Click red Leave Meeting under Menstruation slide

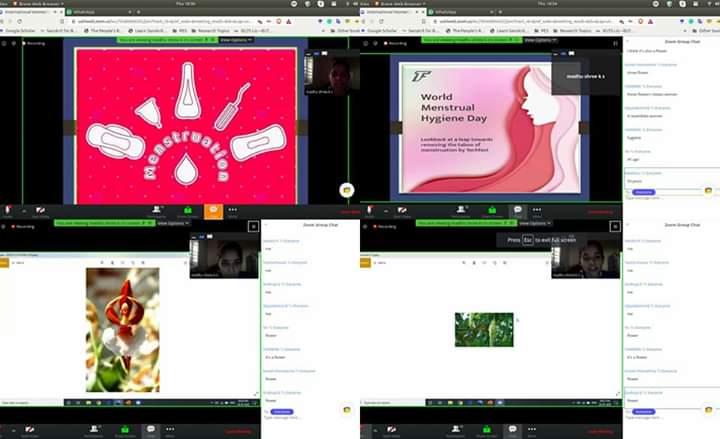348,212
